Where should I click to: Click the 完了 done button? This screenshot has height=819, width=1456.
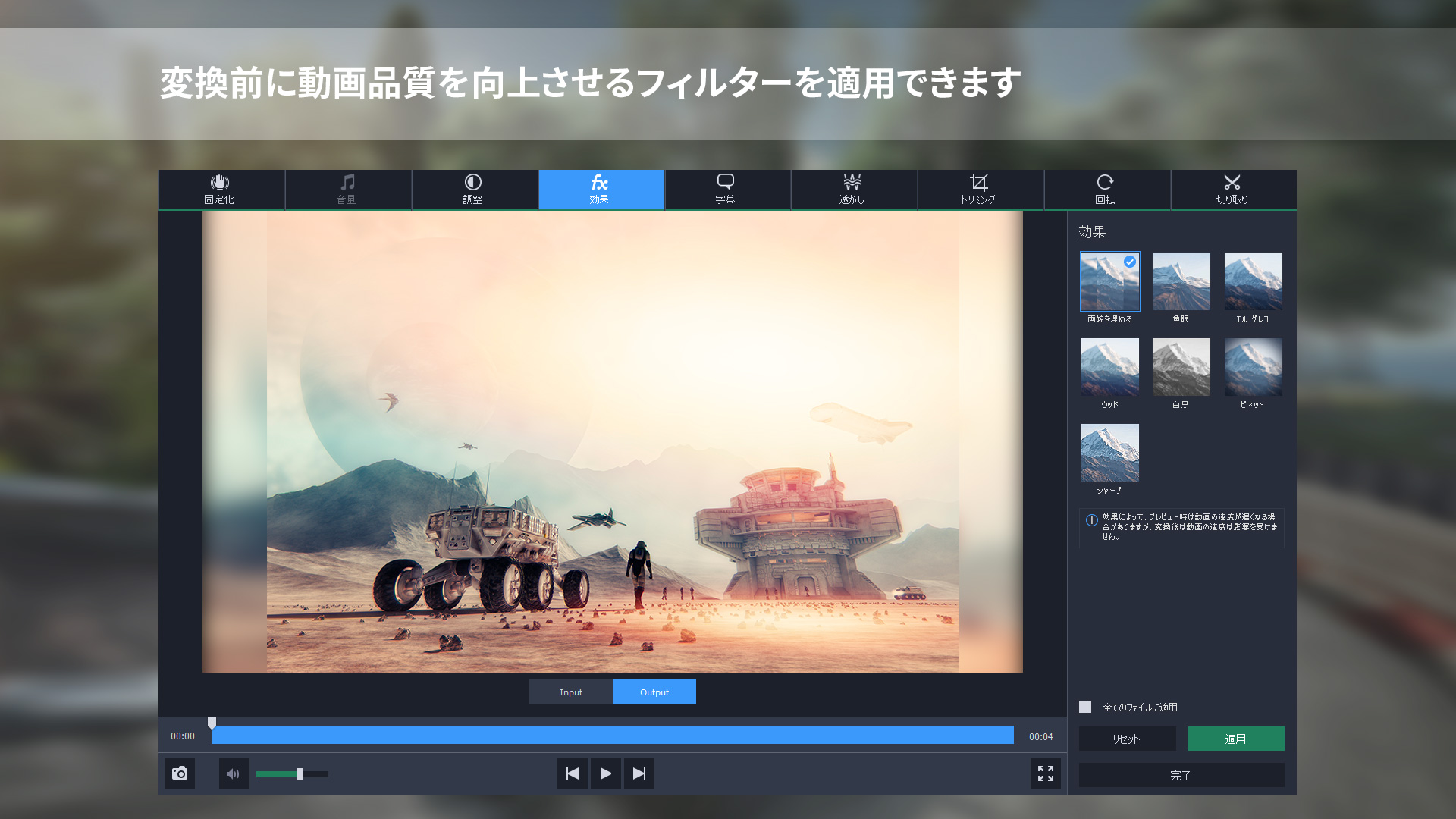pos(1181,775)
